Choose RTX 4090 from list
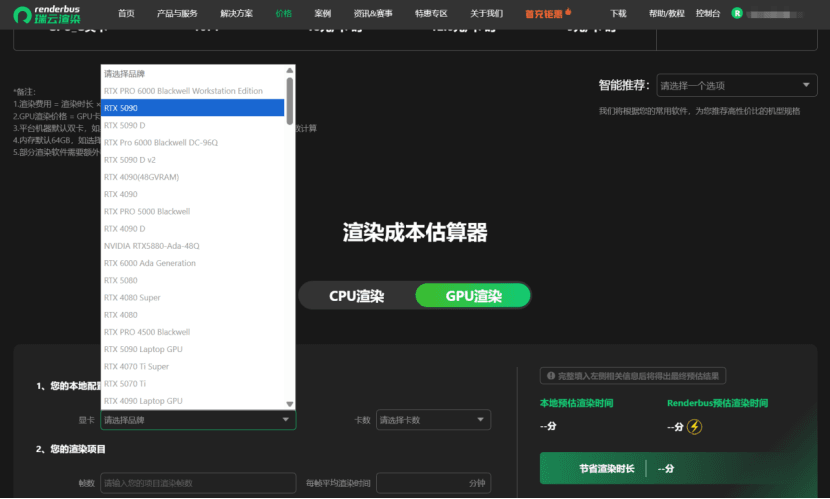The width and height of the screenshot is (830, 499). coord(193,194)
